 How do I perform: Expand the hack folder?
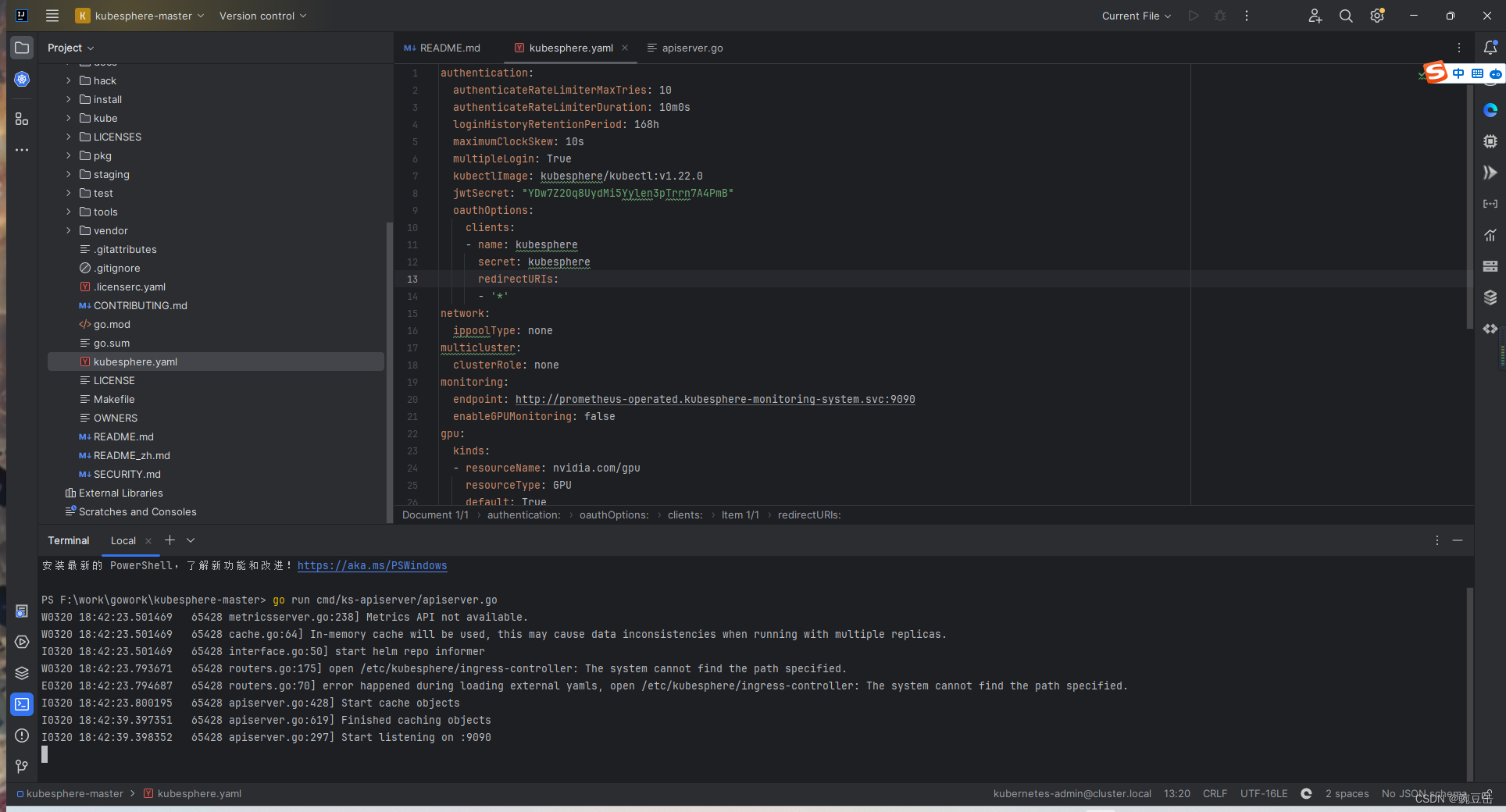pyautogui.click(x=69, y=80)
